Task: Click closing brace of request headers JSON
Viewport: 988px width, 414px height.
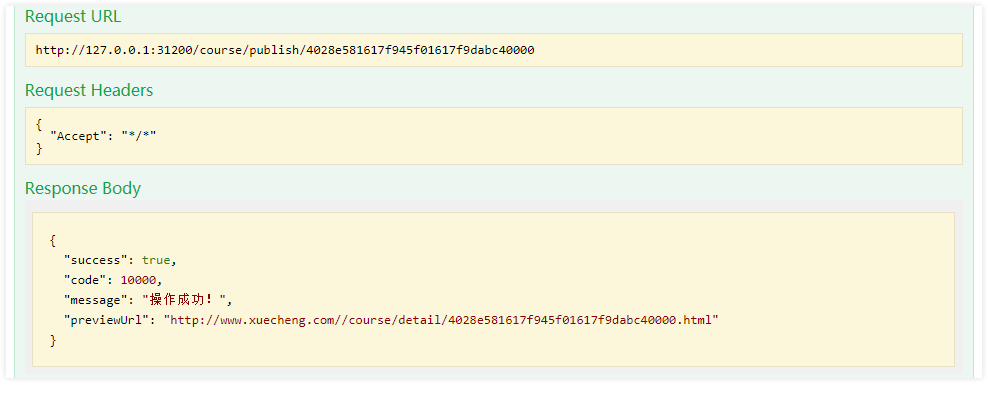Action: click(39, 149)
